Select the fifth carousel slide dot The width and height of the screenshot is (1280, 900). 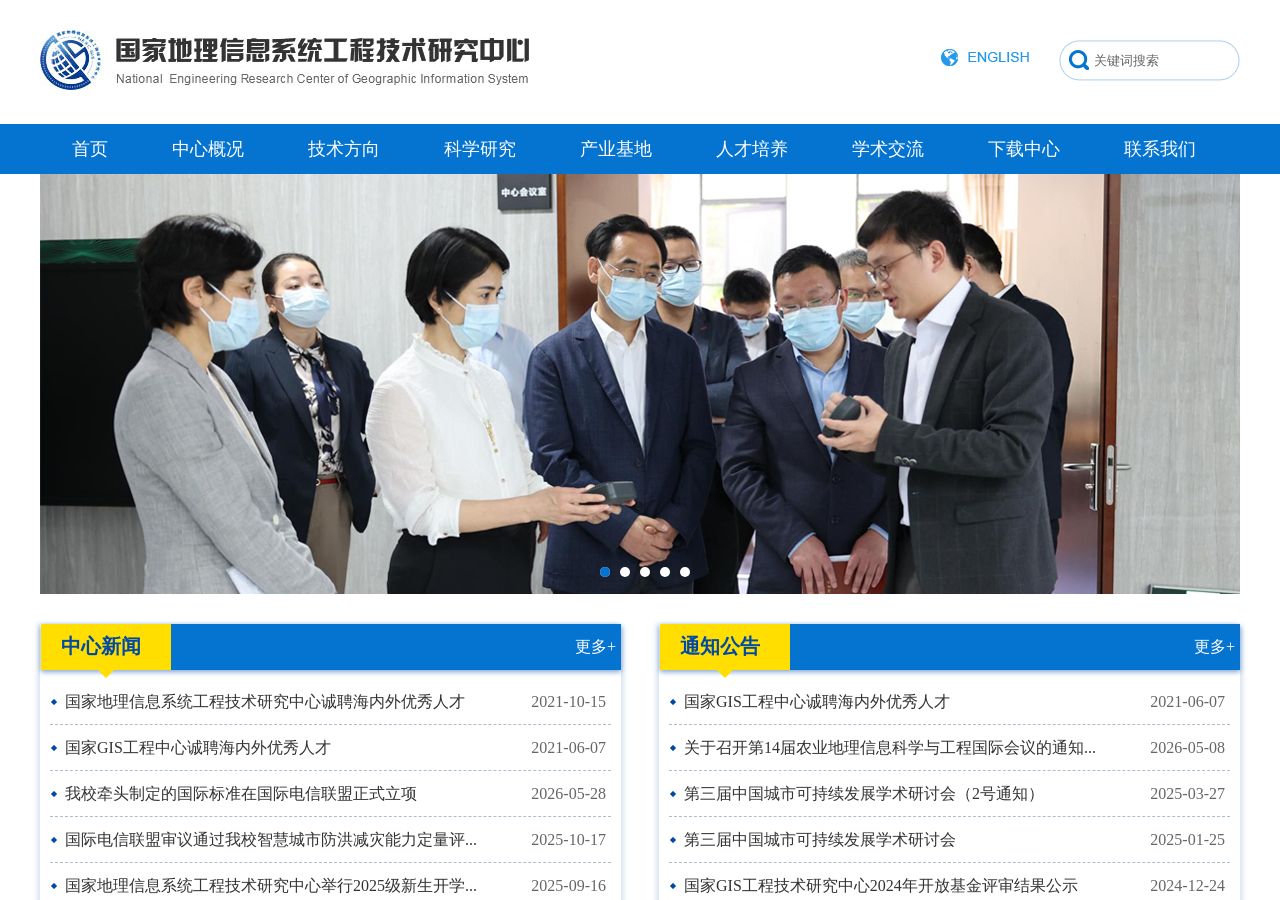[685, 572]
